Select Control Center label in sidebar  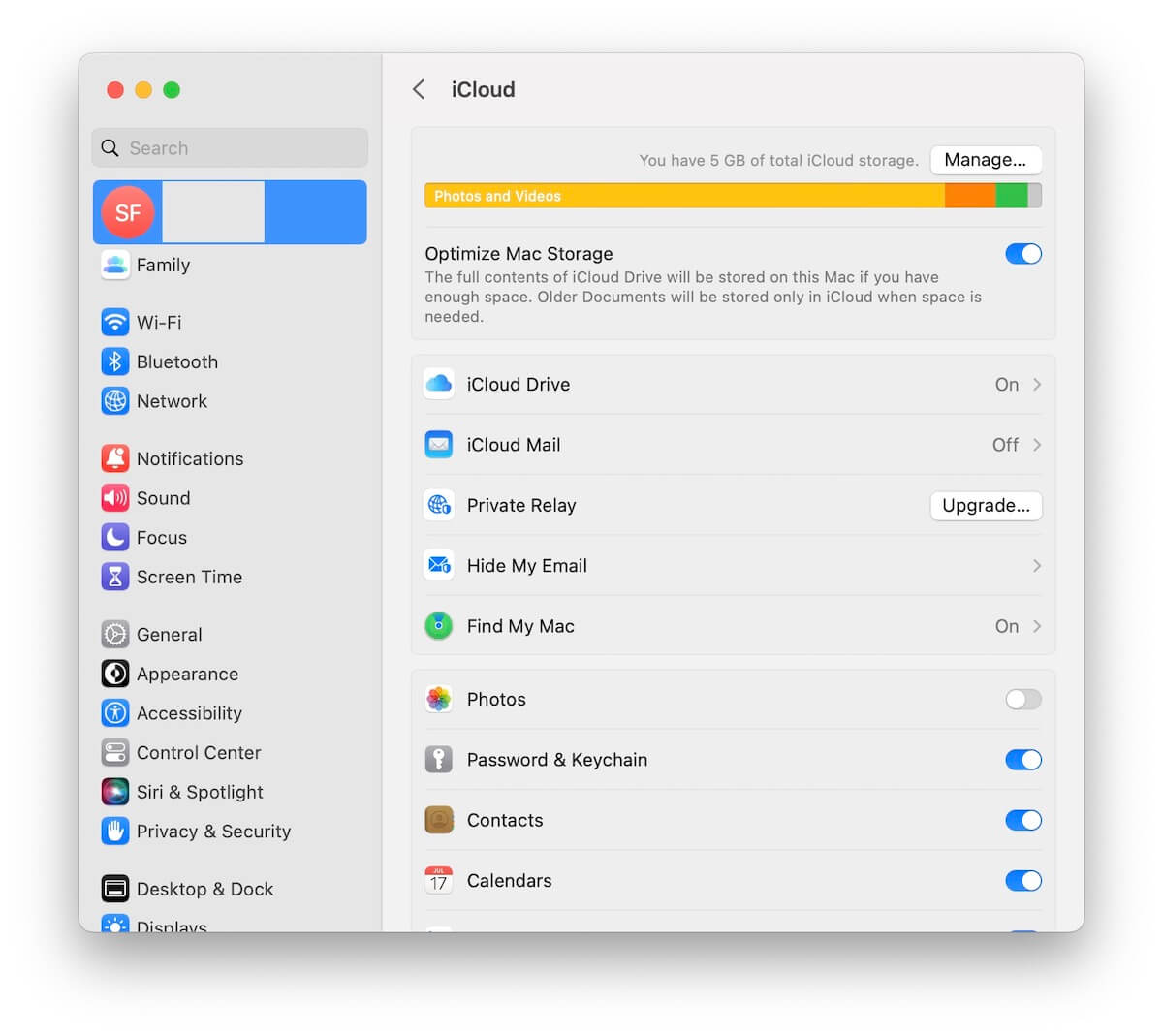tap(199, 752)
